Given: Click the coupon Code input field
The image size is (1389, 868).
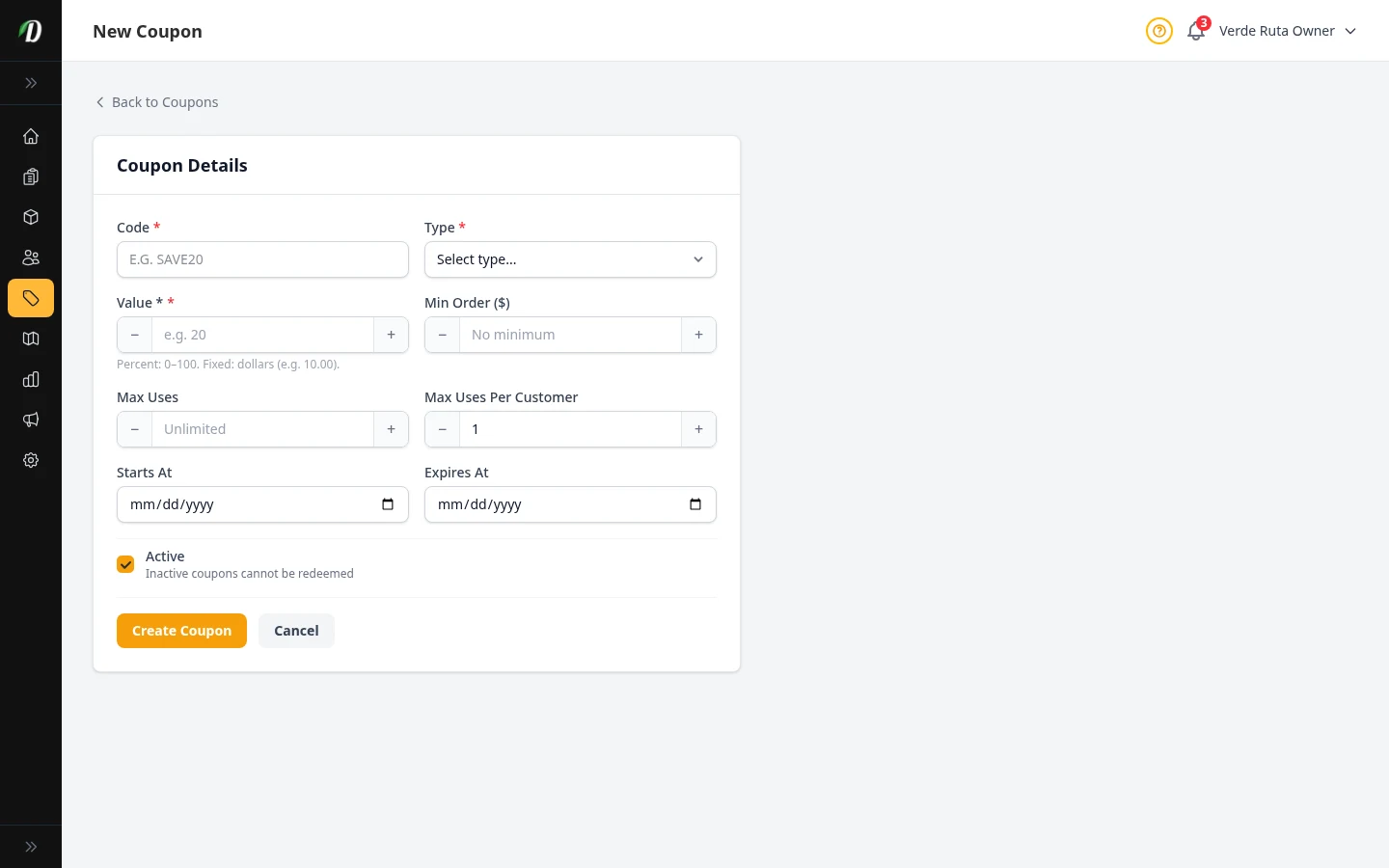Looking at the screenshot, I should coord(262,259).
